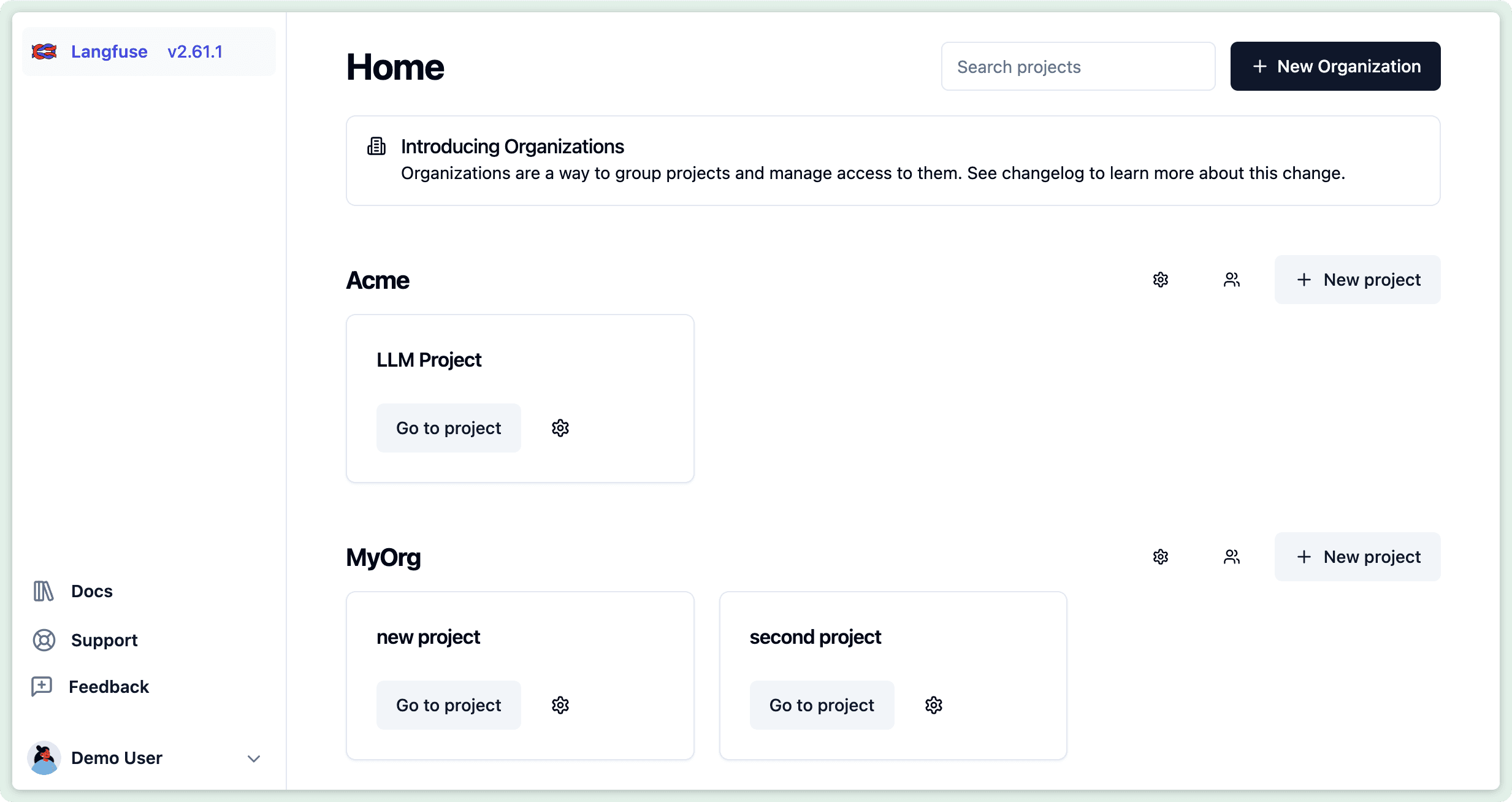Image resolution: width=1512 pixels, height=802 pixels.
Task: Click the New Organization button
Action: (1335, 66)
